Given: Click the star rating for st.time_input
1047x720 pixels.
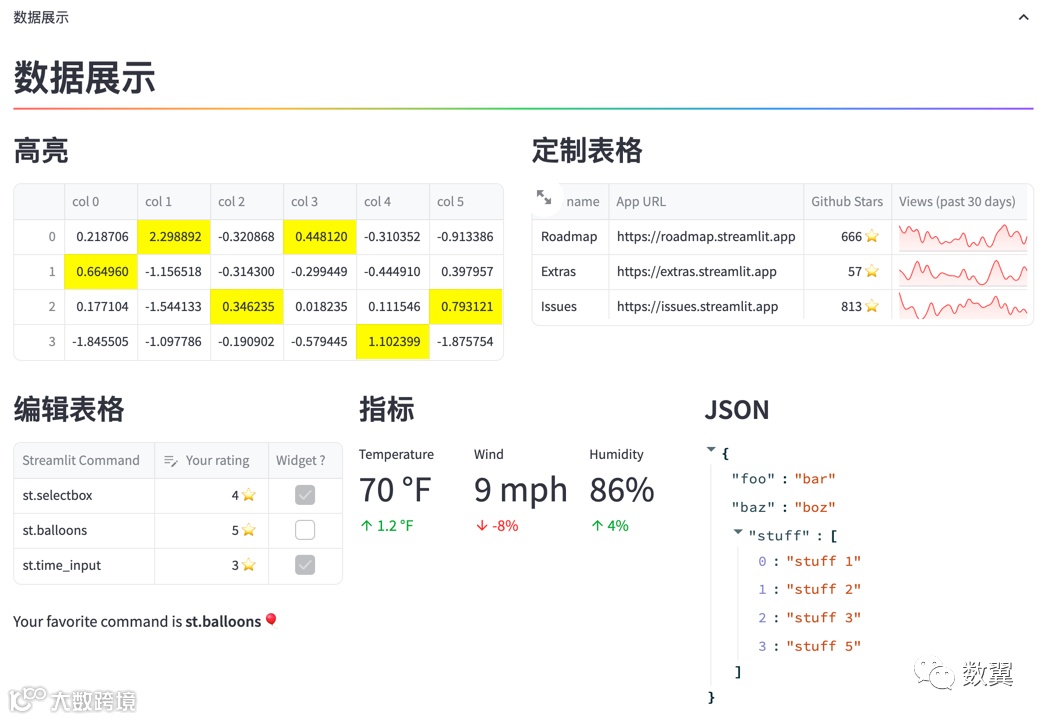Looking at the screenshot, I should coord(248,565).
